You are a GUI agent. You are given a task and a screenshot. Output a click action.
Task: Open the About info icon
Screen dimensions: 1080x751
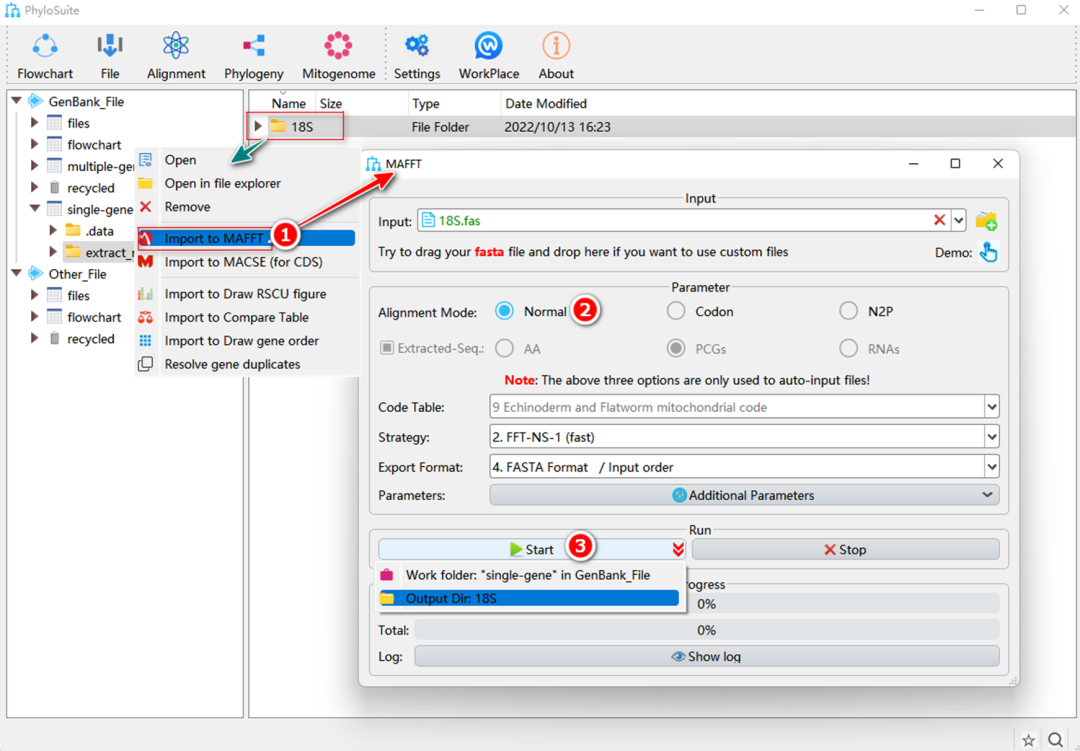[556, 46]
